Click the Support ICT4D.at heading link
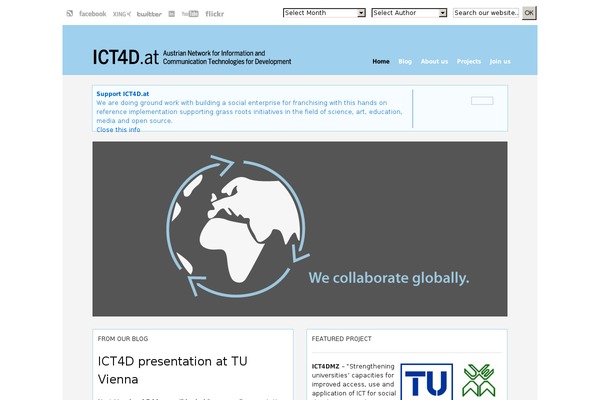The height and width of the screenshot is (400, 600). coord(122,94)
